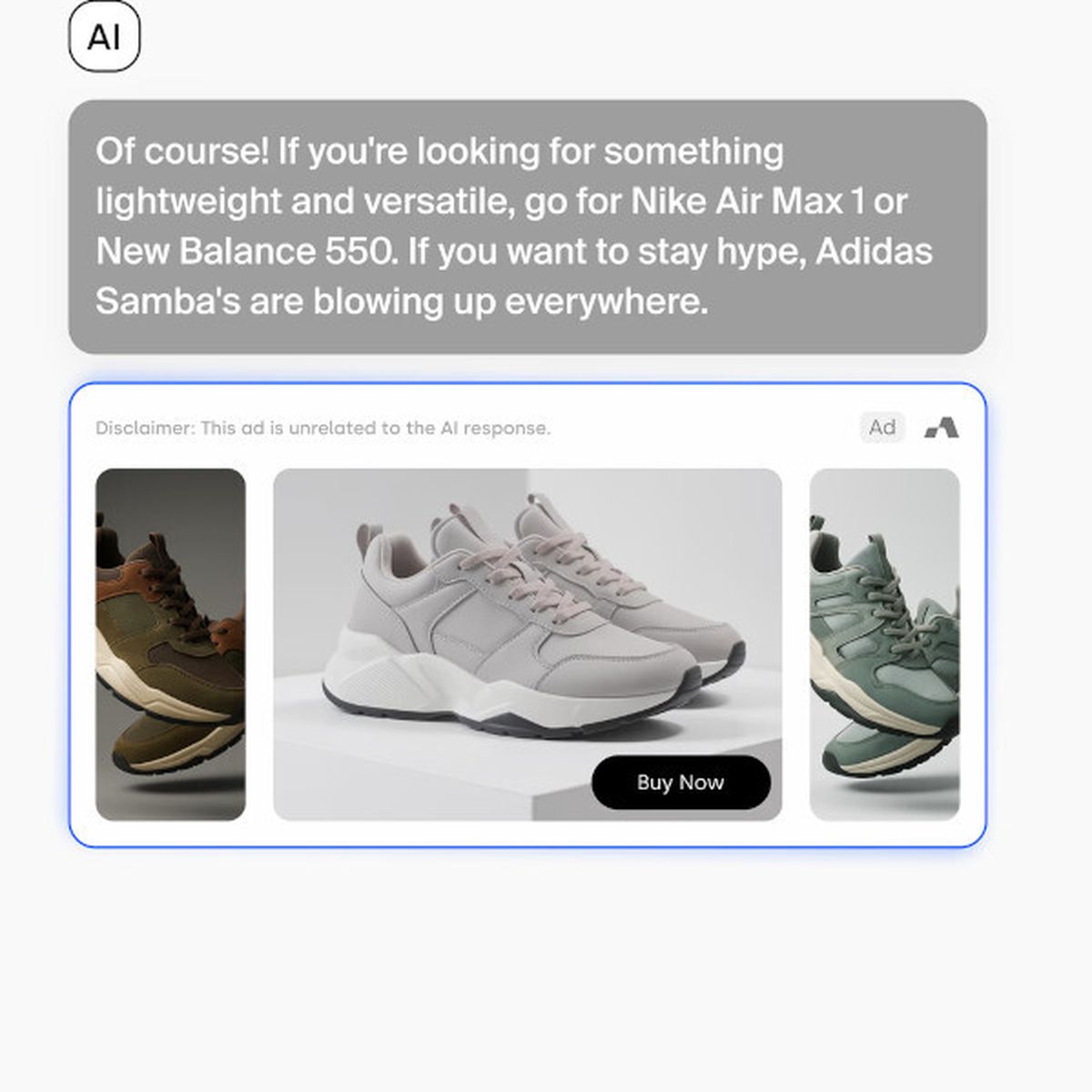Open the center gray sneaker image
This screenshot has width=1092, height=1092.
pos(528,644)
